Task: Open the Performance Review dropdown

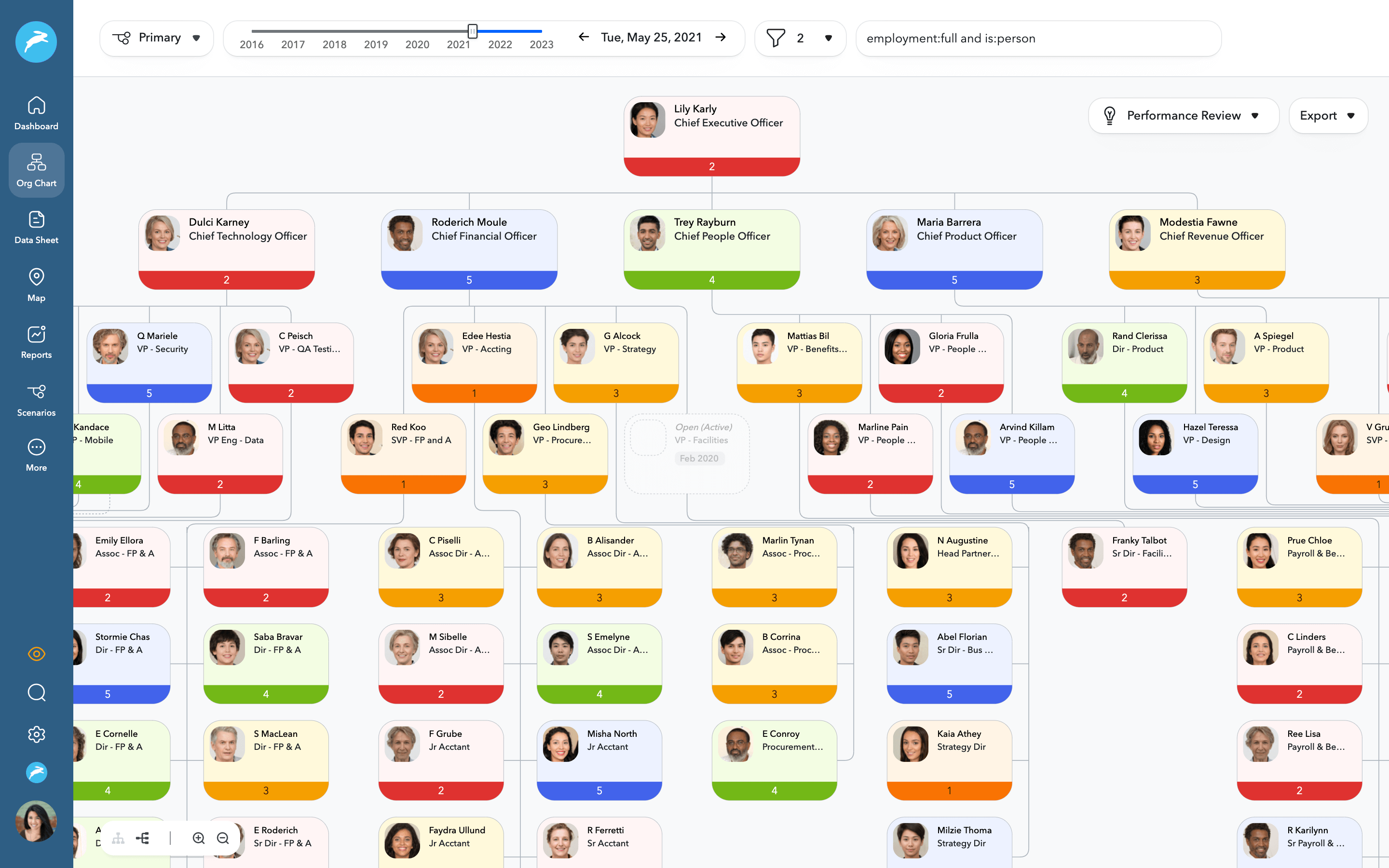Action: coord(1183,115)
